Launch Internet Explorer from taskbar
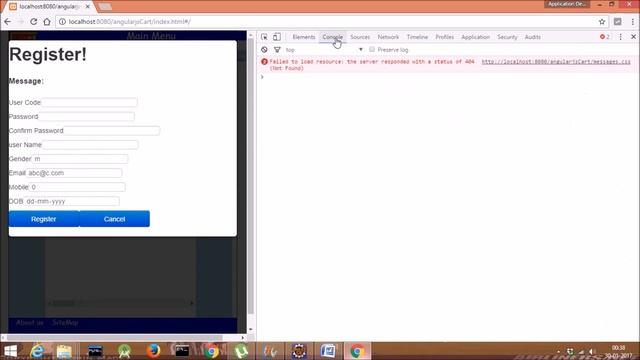The width and height of the screenshot is (640, 360). point(38,351)
